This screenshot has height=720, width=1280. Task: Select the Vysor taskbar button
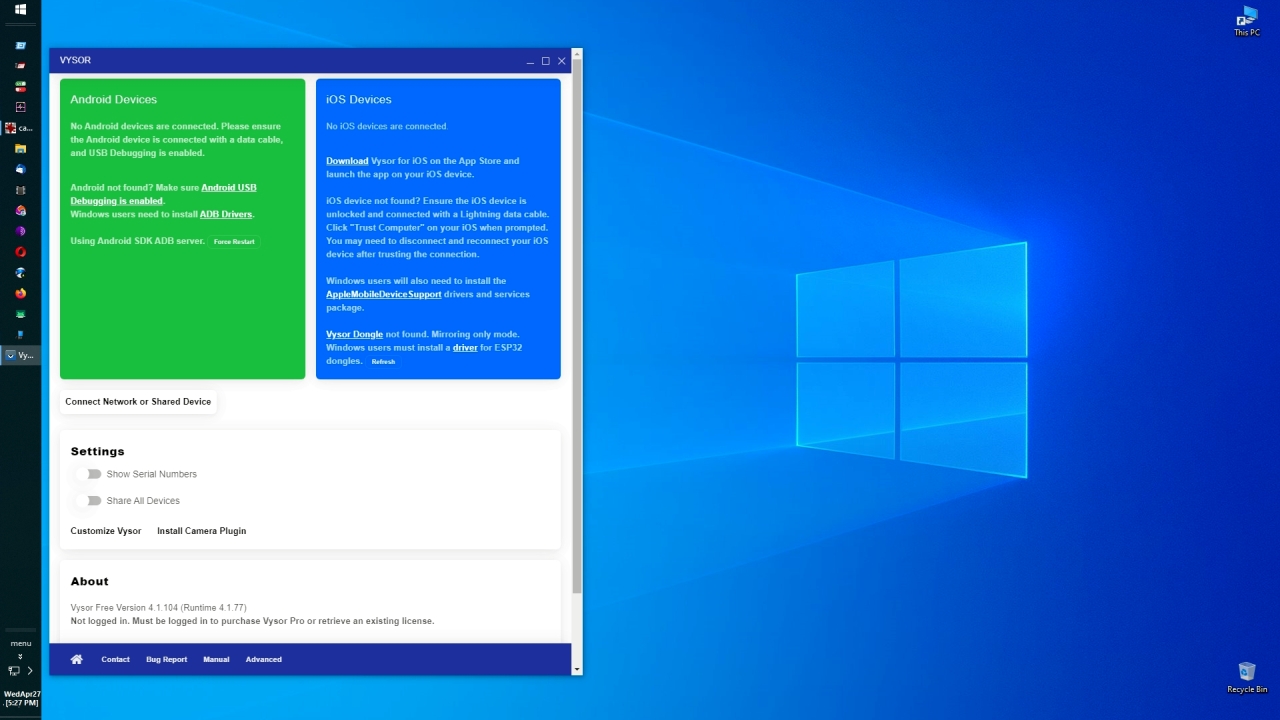pos(20,355)
